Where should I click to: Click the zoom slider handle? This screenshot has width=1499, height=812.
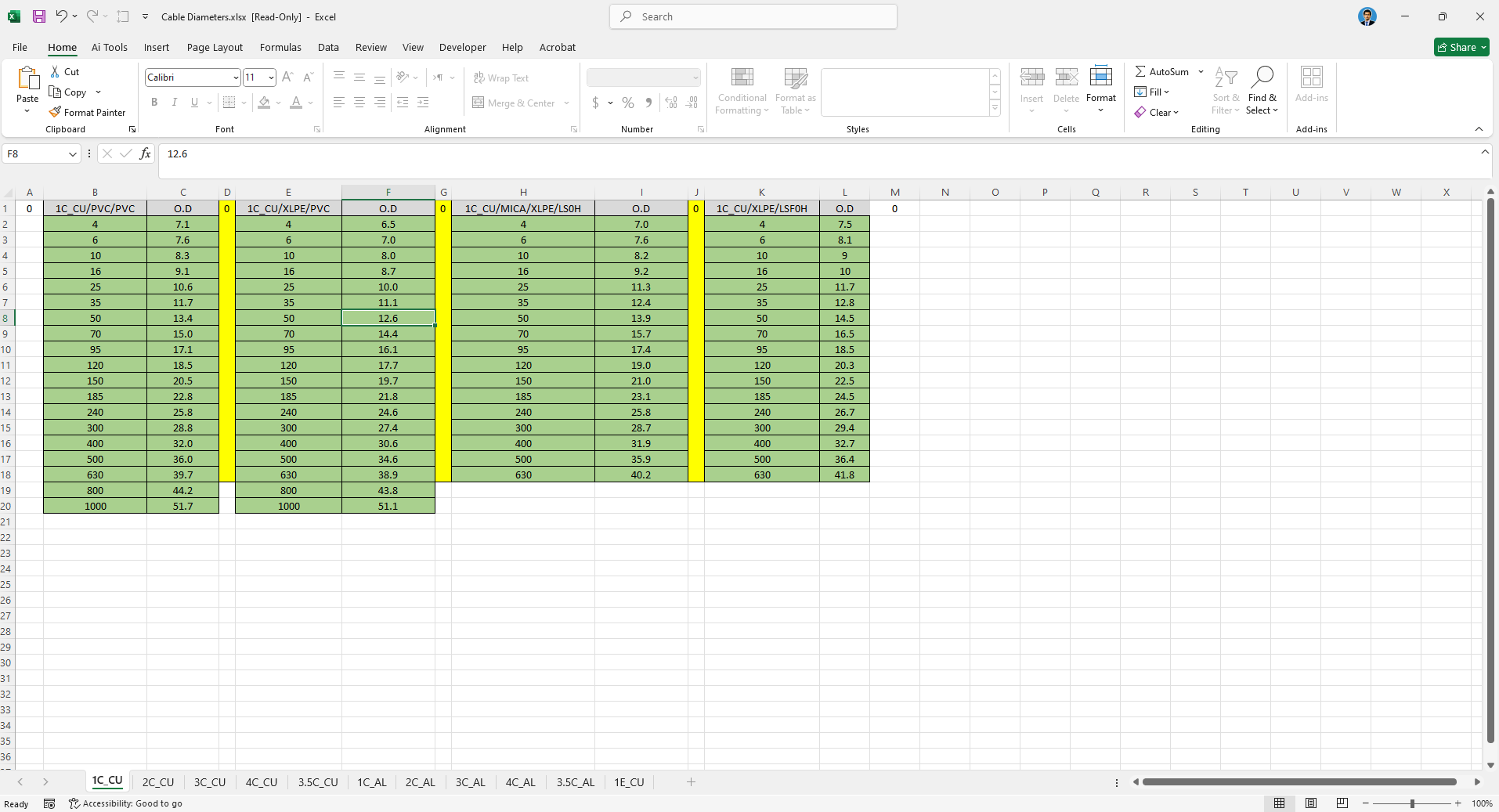pos(1412,803)
